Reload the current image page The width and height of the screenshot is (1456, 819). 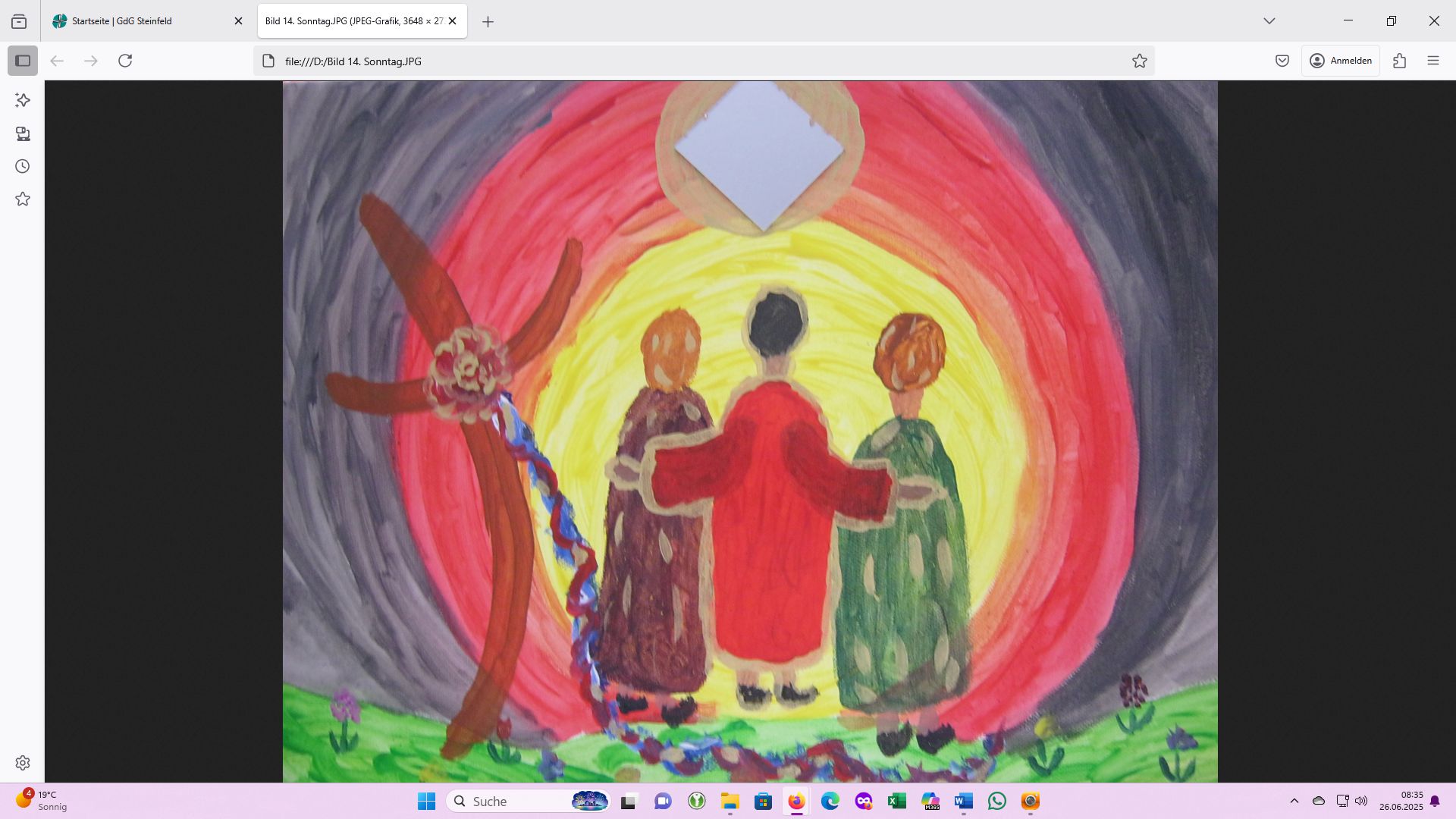pos(125,61)
